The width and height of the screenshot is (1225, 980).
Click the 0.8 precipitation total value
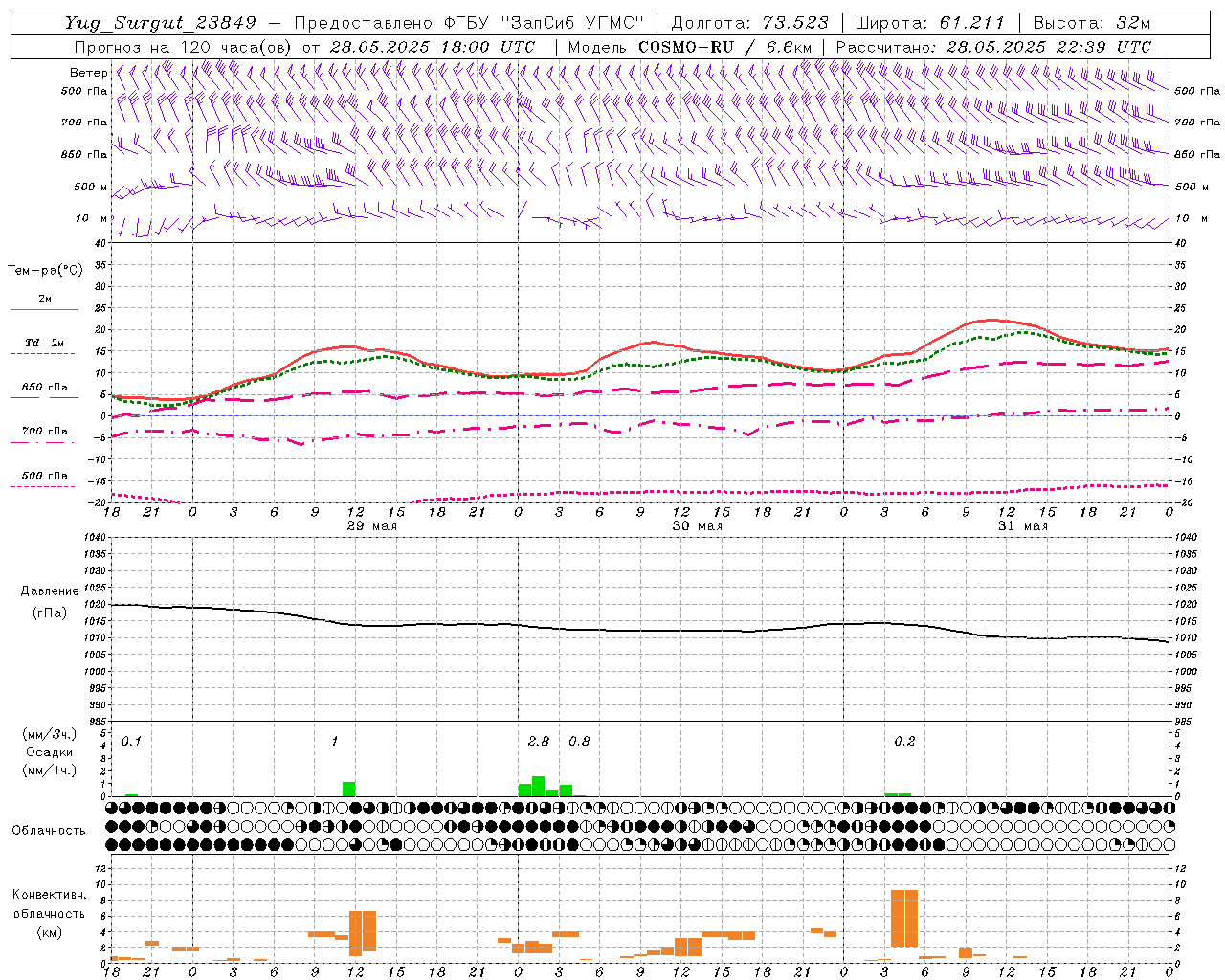[579, 742]
